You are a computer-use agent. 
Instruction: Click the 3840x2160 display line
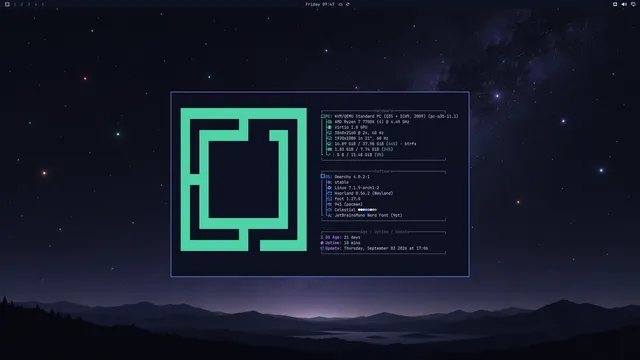[x=358, y=133]
